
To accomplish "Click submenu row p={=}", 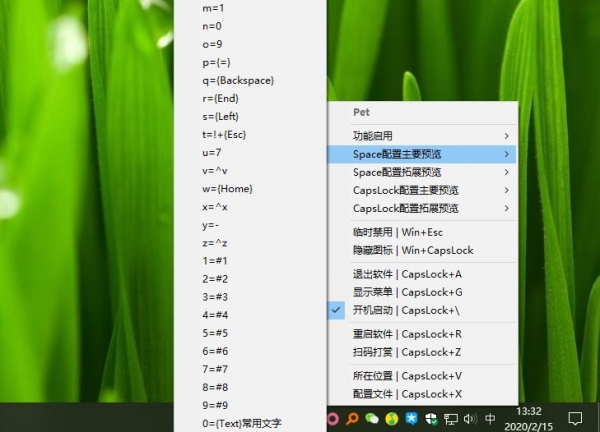I will [250, 62].
